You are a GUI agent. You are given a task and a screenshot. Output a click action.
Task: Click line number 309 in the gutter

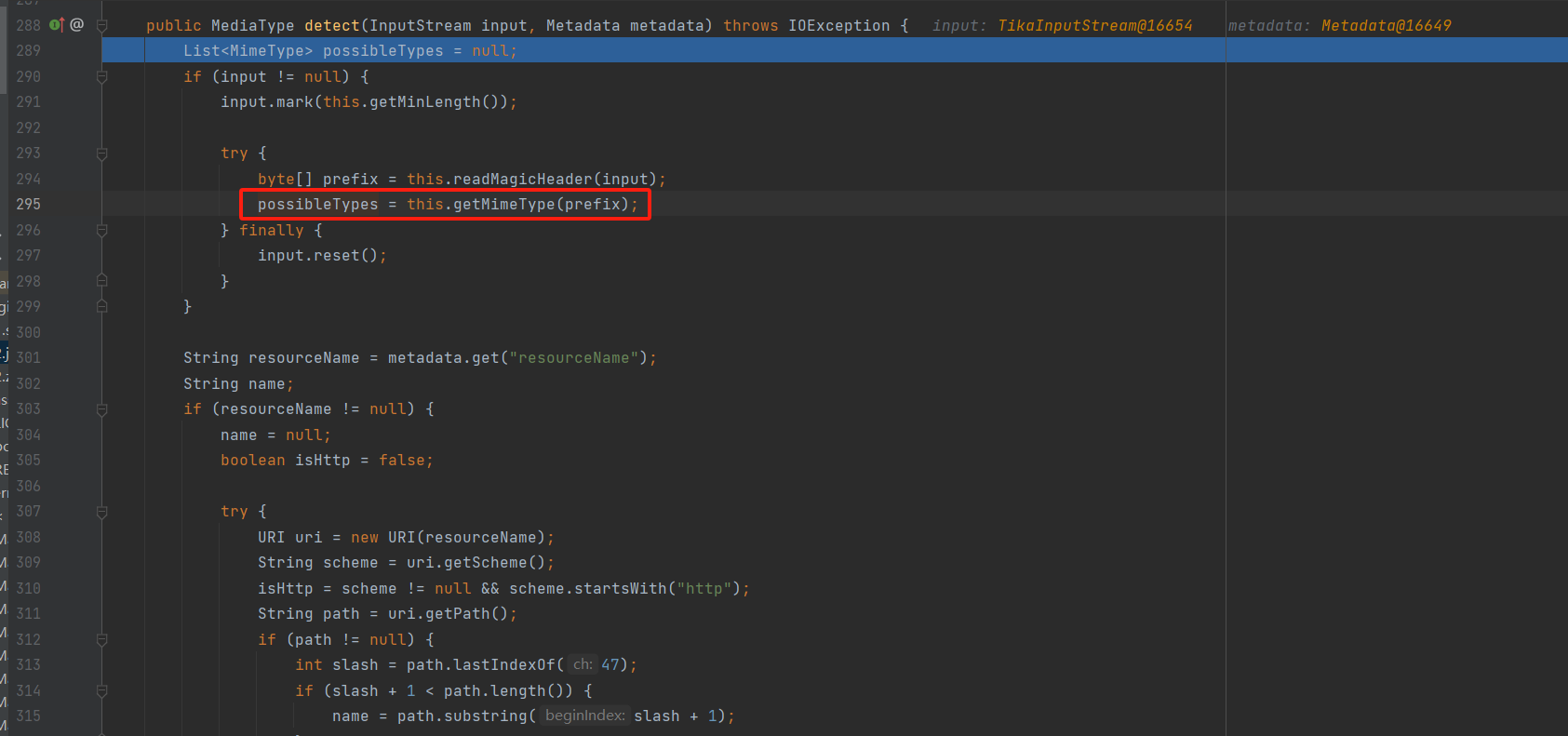(x=28, y=562)
